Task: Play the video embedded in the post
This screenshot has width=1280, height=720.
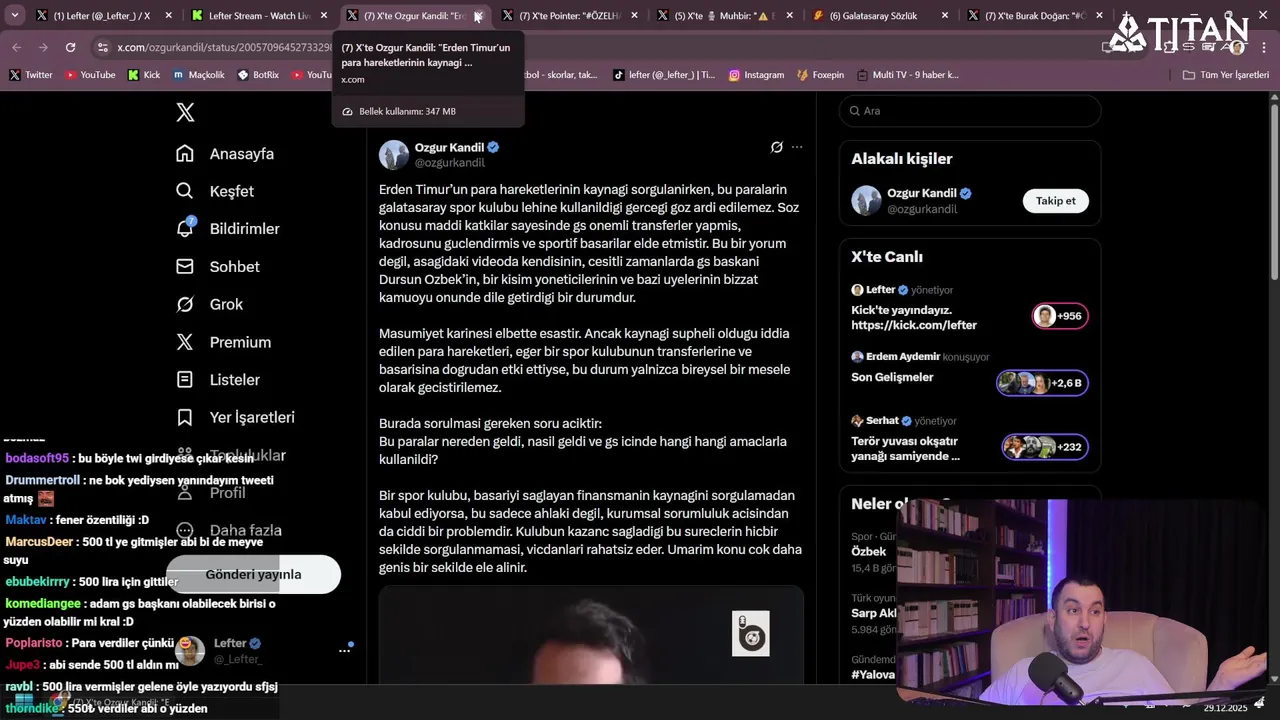Action: (x=591, y=635)
